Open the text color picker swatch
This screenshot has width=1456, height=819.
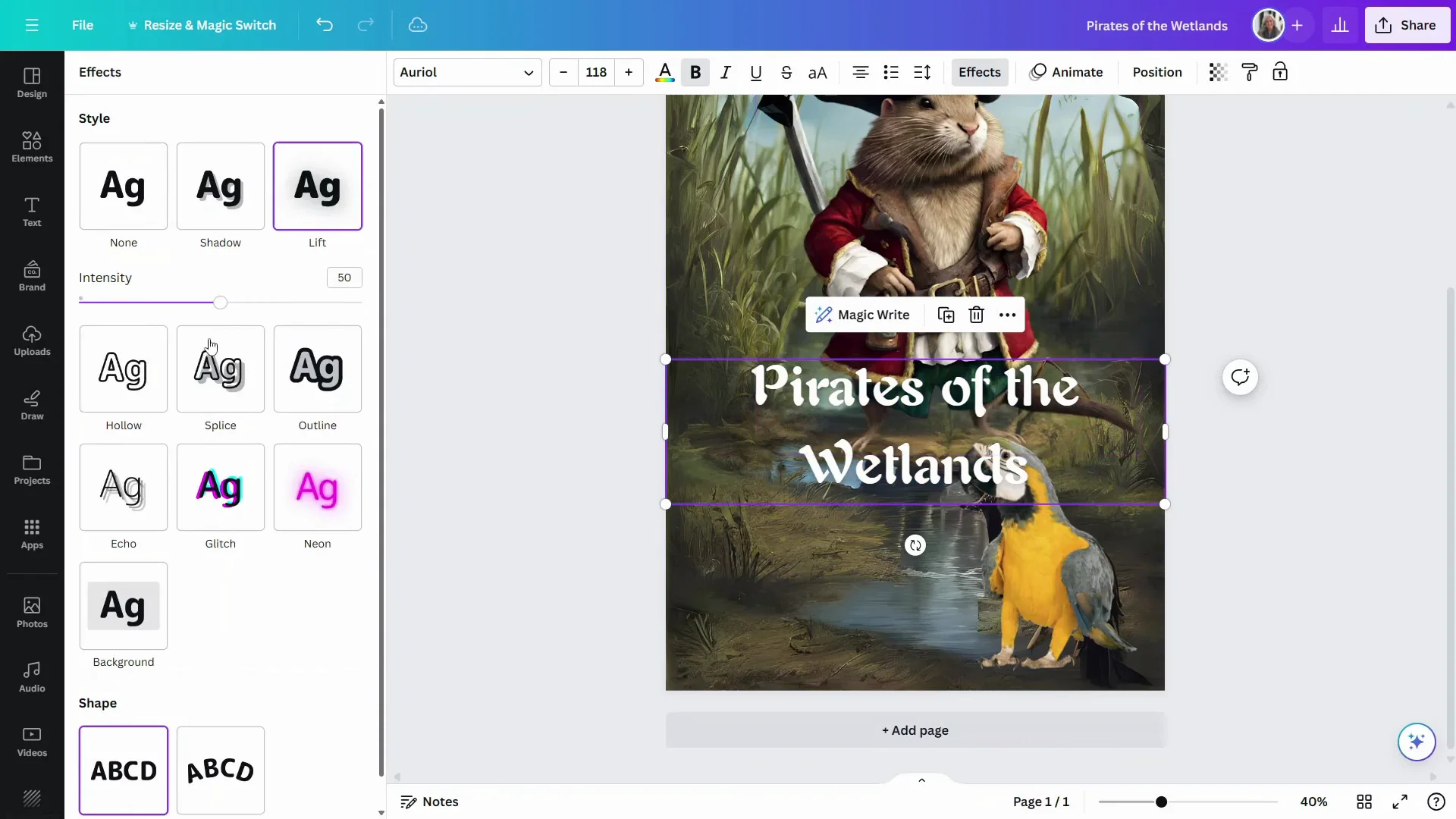[664, 72]
